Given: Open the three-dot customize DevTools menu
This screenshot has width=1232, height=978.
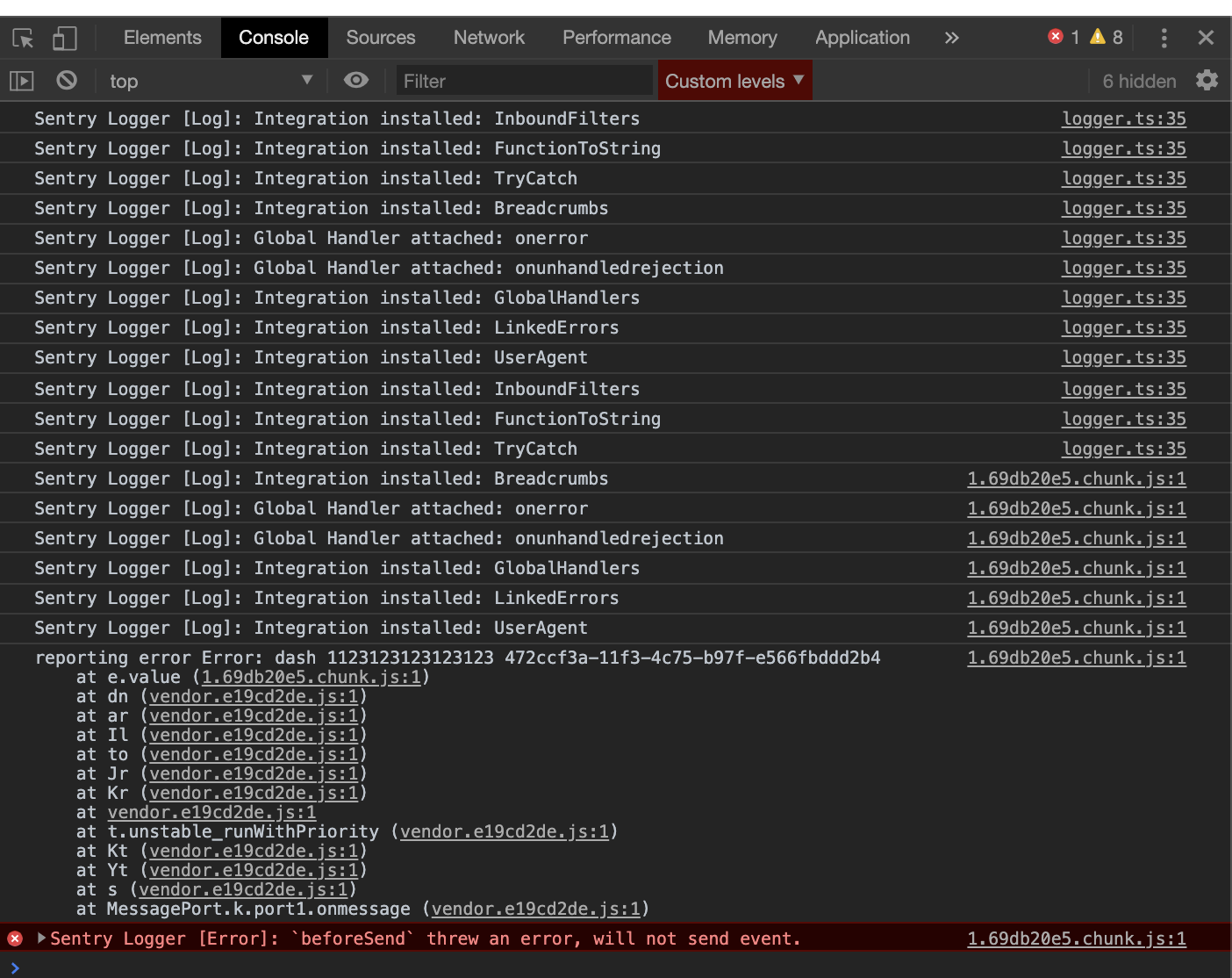Looking at the screenshot, I should [x=1164, y=37].
